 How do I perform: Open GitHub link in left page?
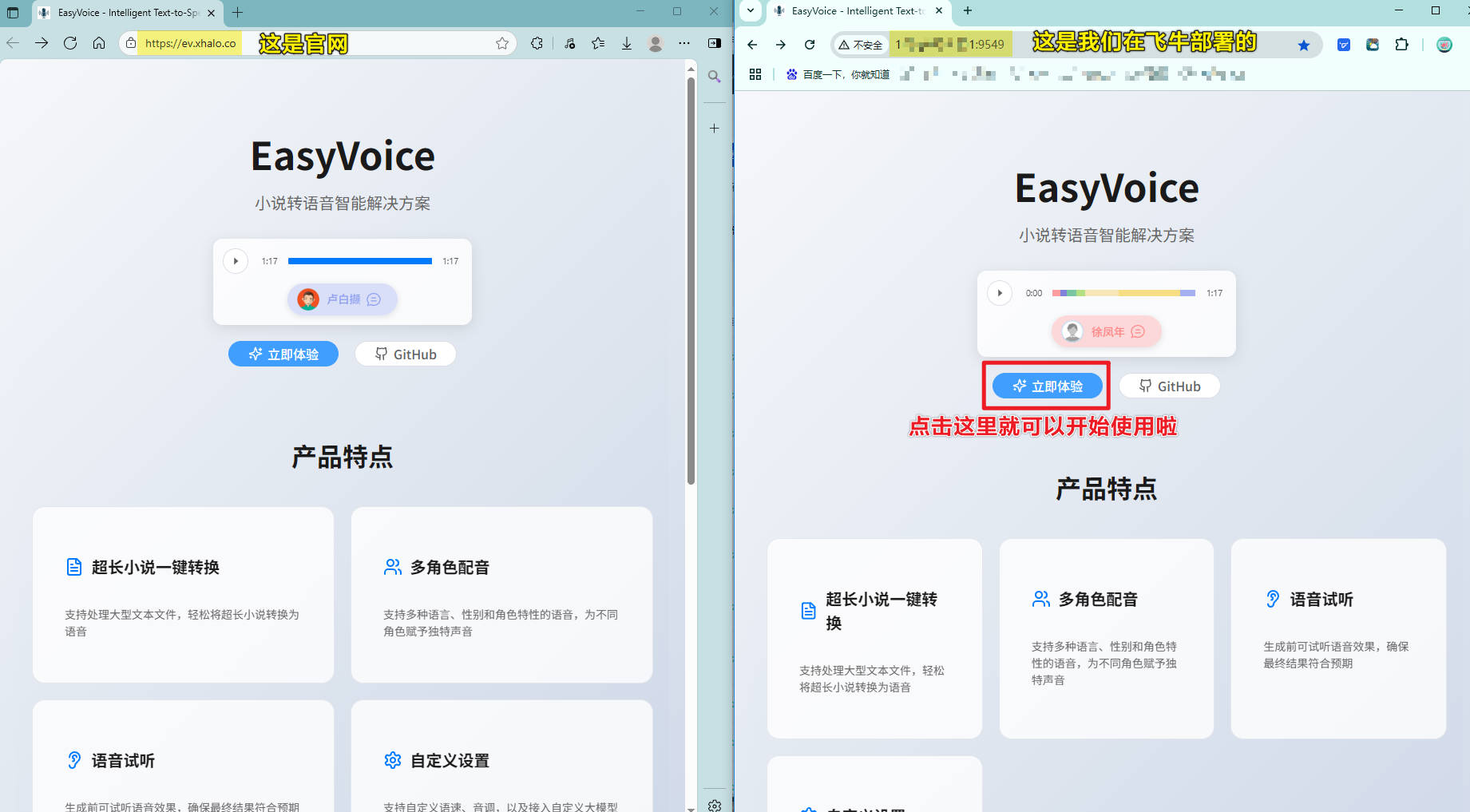pos(406,355)
